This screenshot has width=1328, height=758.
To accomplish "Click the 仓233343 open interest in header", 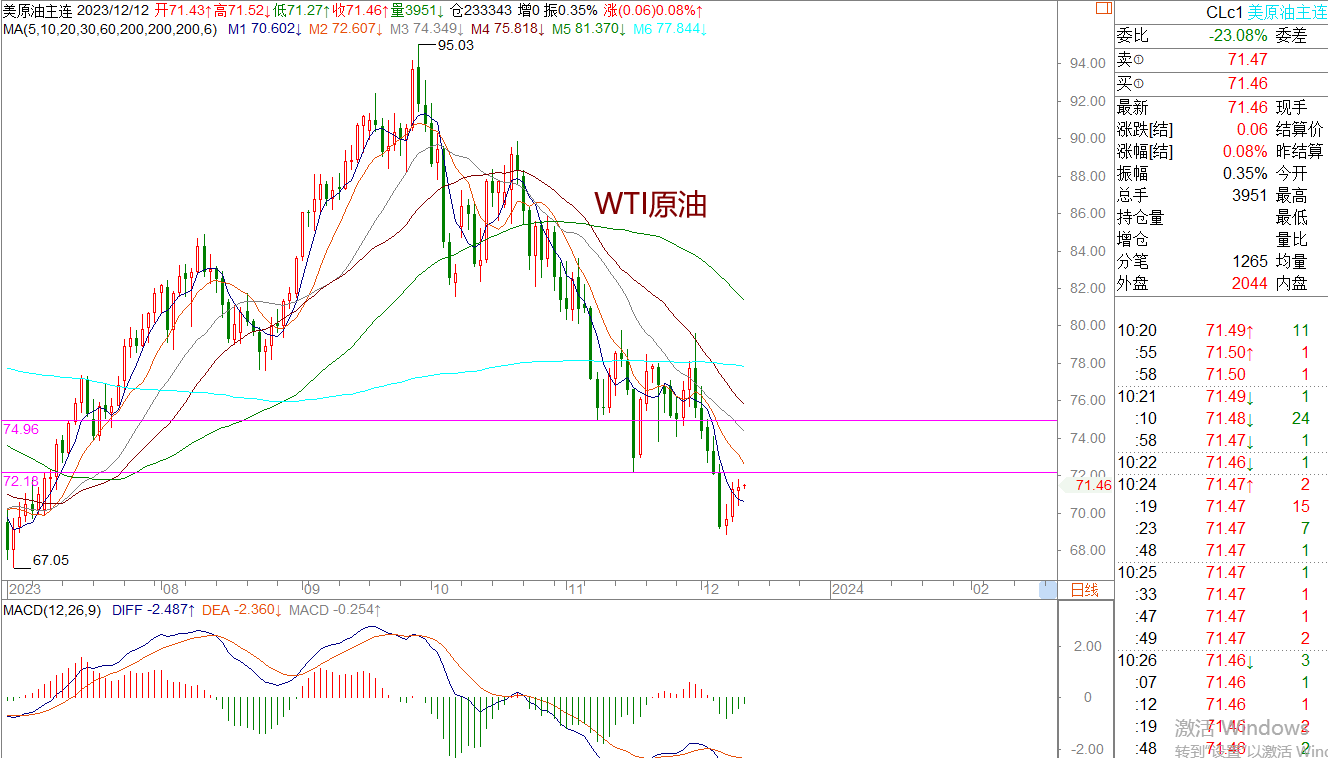I will tap(482, 10).
